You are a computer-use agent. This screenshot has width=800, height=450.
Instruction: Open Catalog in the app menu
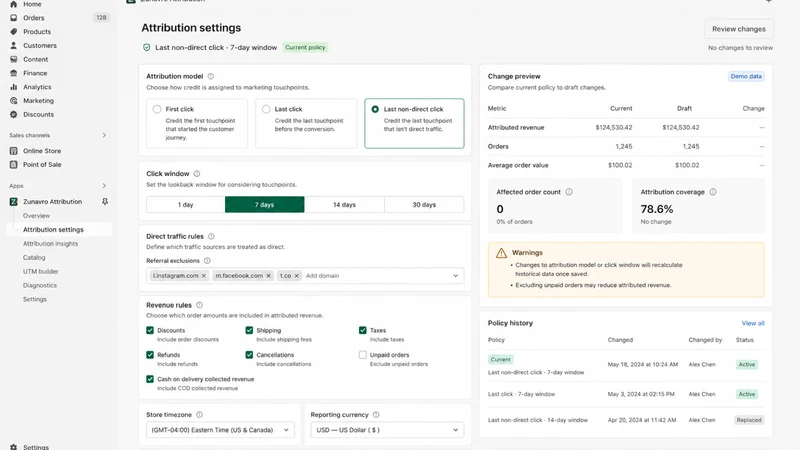[34, 258]
